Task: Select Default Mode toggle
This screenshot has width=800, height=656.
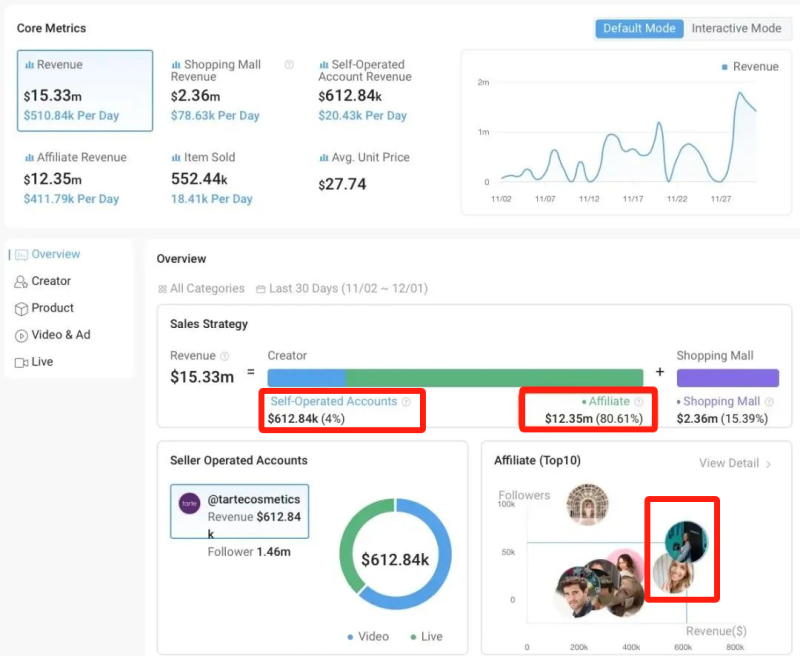Action: 640,28
